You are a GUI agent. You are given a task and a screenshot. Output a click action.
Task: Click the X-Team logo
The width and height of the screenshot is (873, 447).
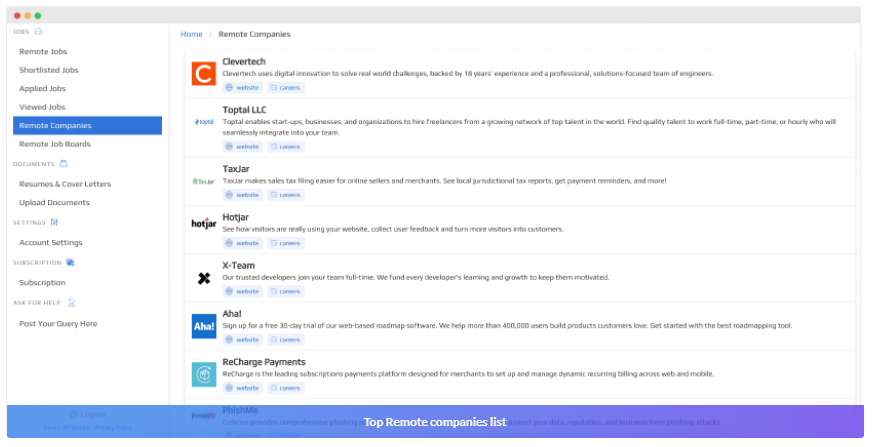204,278
